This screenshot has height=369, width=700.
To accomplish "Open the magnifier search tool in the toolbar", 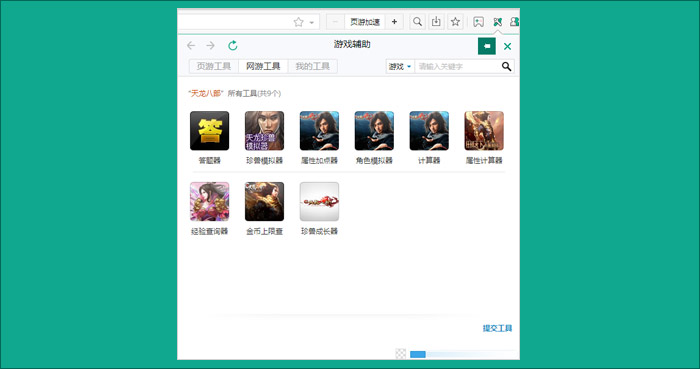I will (417, 22).
